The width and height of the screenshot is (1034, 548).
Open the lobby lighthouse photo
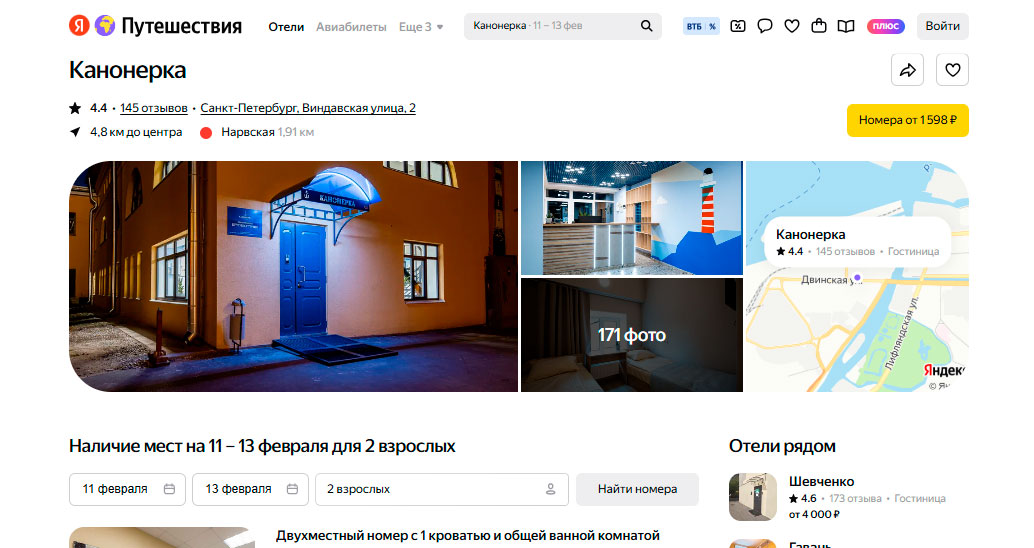(632, 218)
